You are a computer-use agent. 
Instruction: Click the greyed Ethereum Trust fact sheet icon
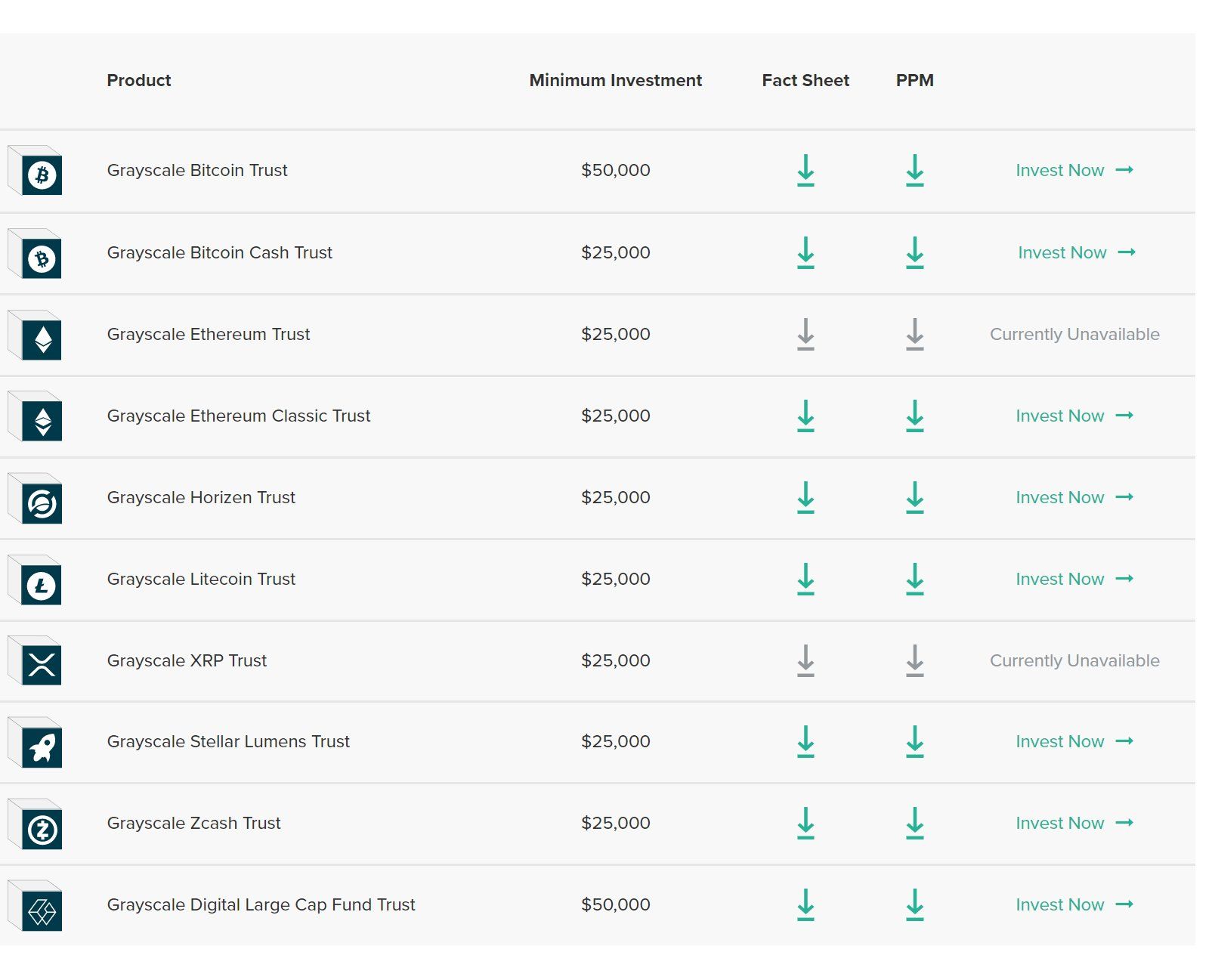(805, 334)
